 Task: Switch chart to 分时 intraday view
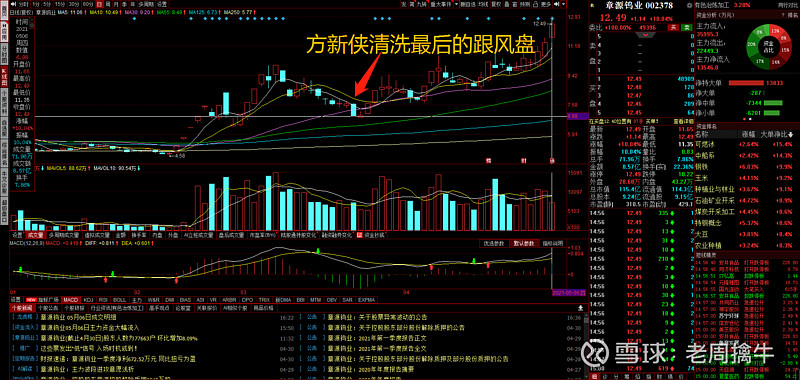(x=23, y=5)
